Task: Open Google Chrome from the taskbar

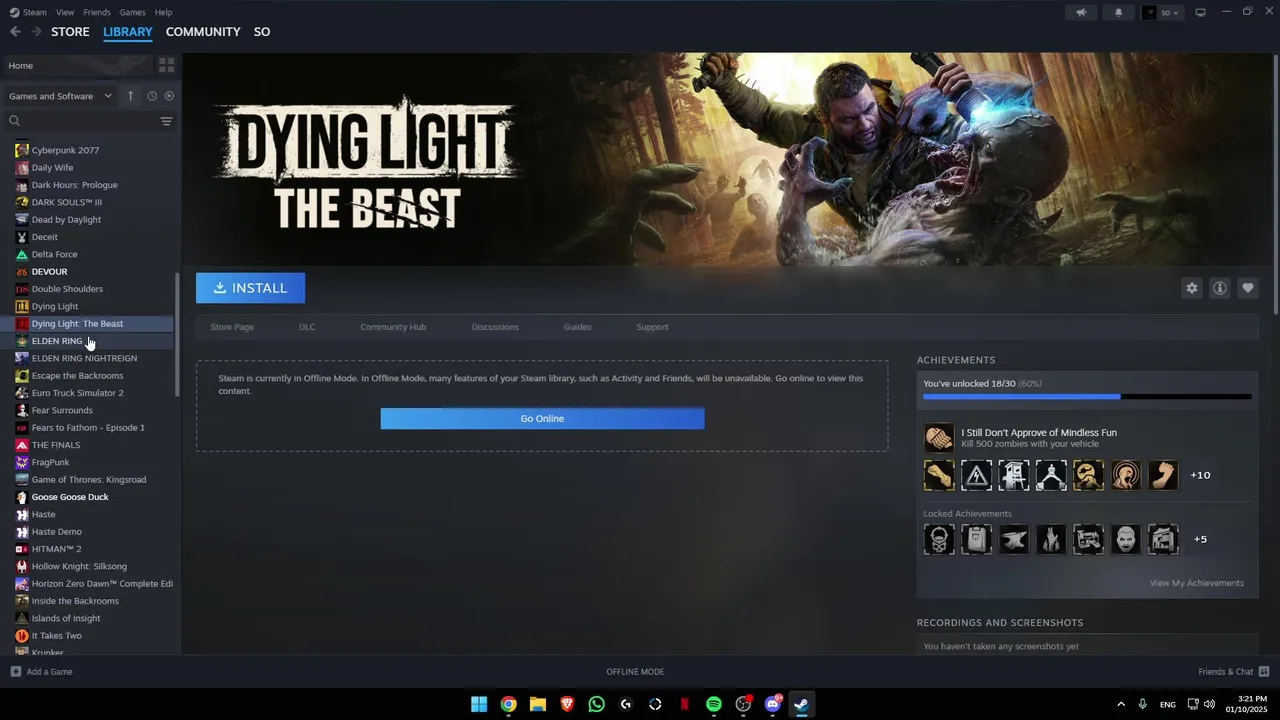Action: coord(509,704)
